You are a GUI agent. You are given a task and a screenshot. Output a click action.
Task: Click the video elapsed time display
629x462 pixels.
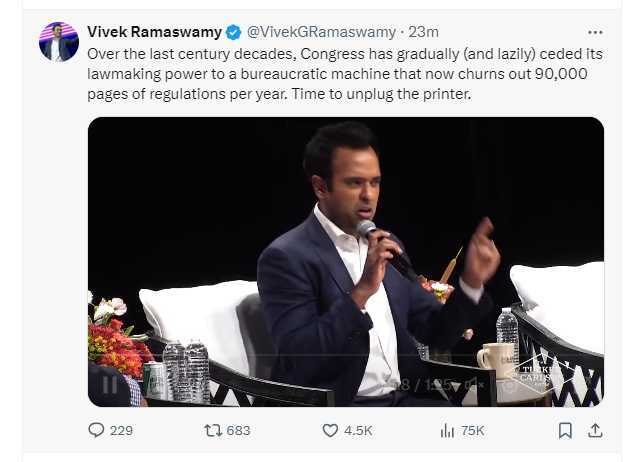(x=415, y=385)
